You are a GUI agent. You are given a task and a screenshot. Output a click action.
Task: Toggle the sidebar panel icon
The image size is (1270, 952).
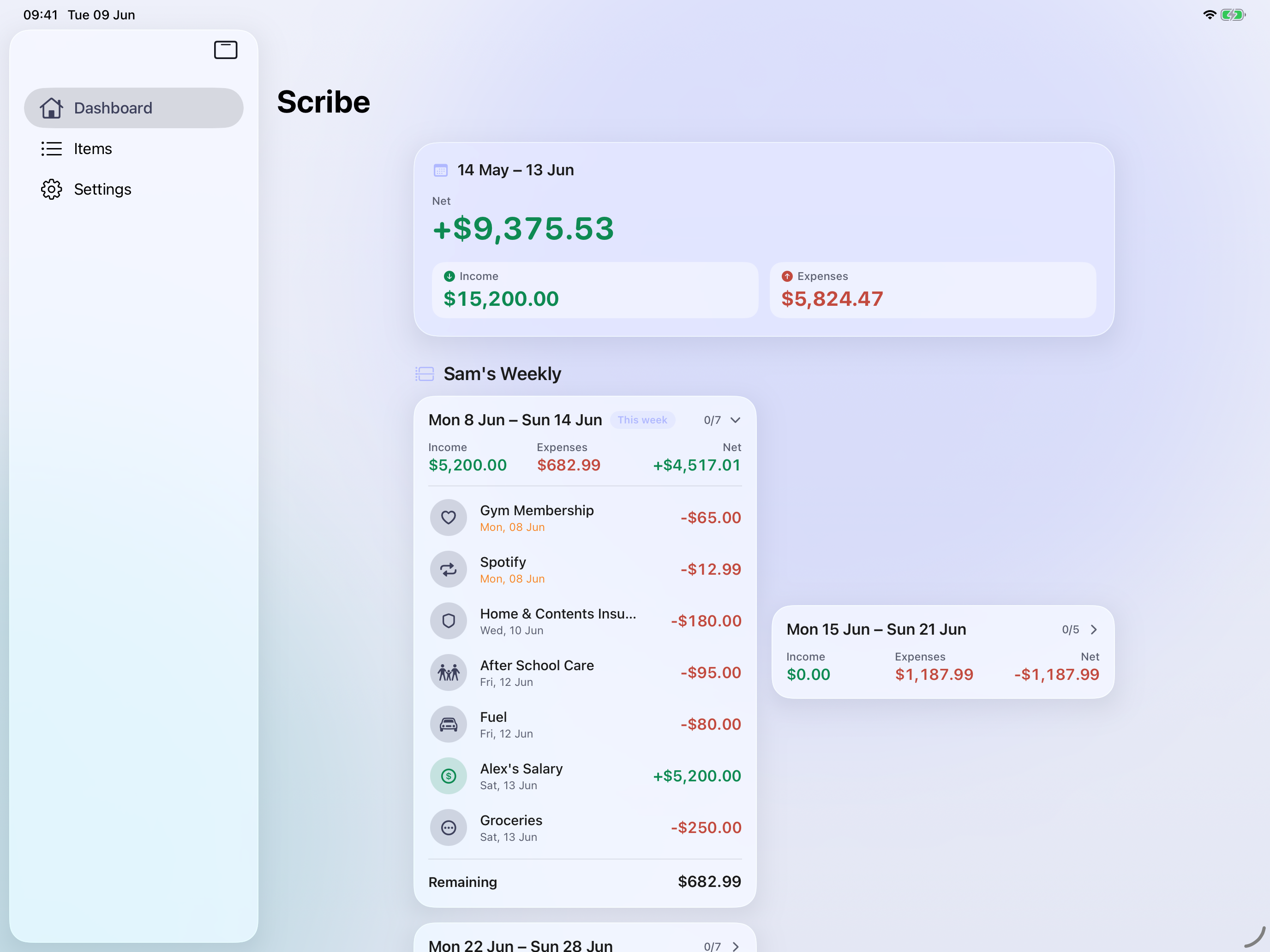(x=226, y=50)
